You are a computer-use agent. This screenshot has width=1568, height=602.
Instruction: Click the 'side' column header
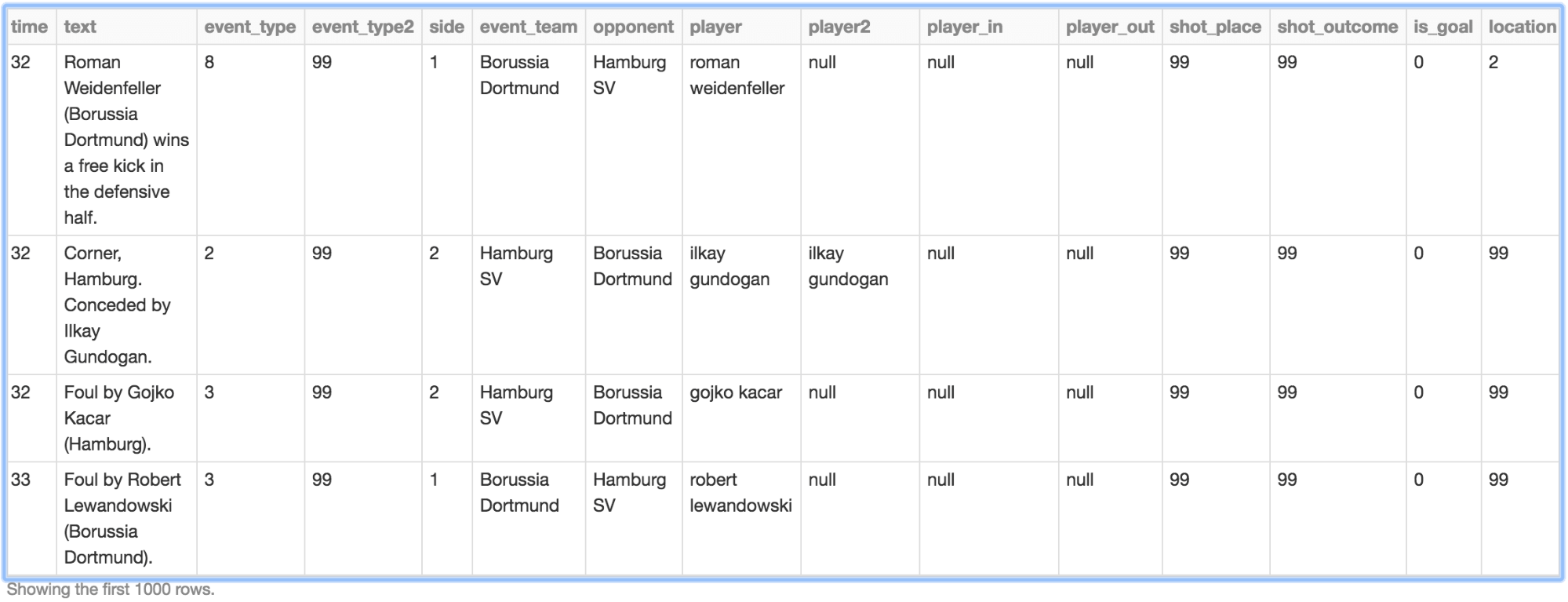pos(446,27)
